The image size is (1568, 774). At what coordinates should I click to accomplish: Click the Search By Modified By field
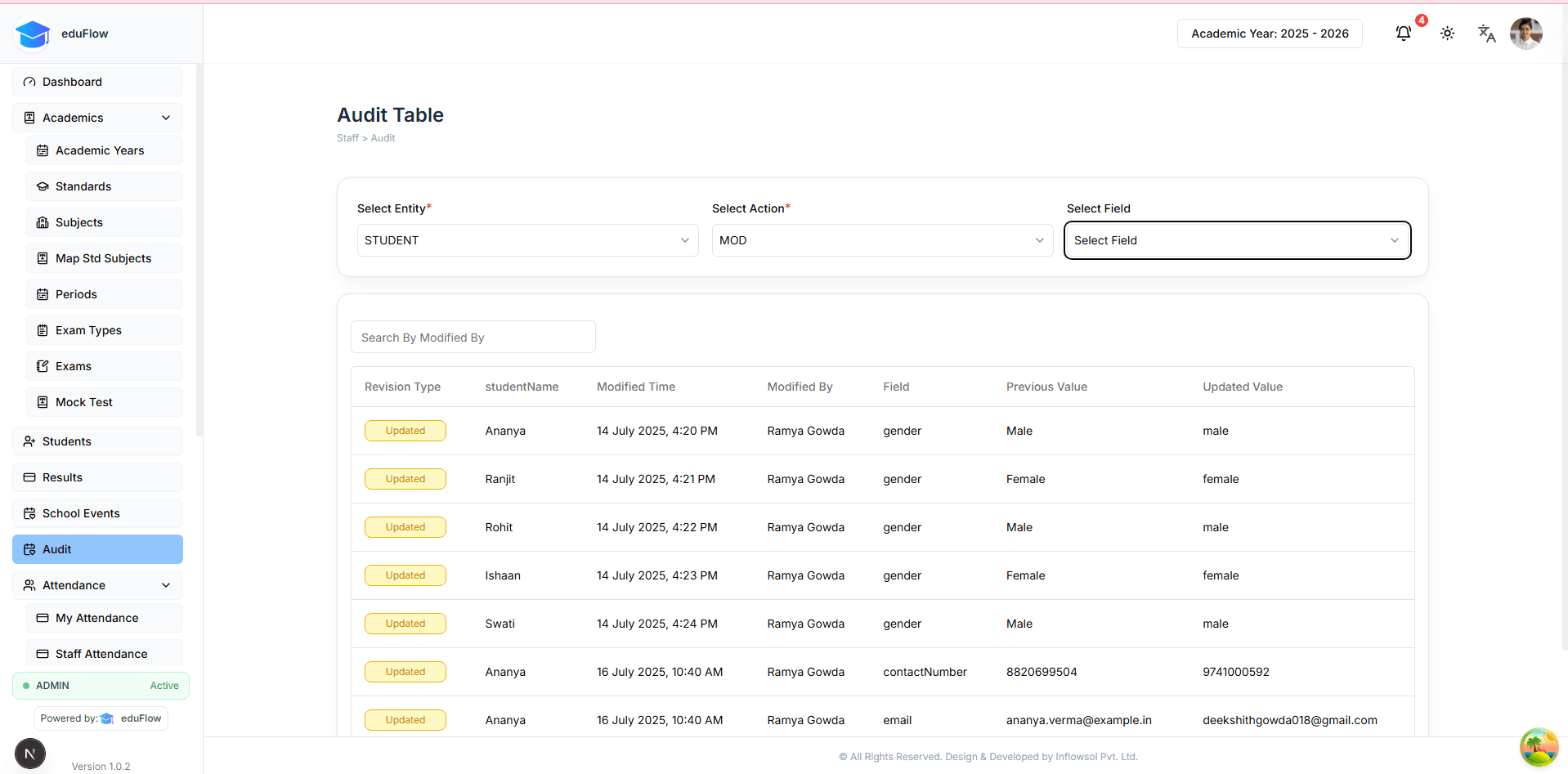(x=473, y=338)
